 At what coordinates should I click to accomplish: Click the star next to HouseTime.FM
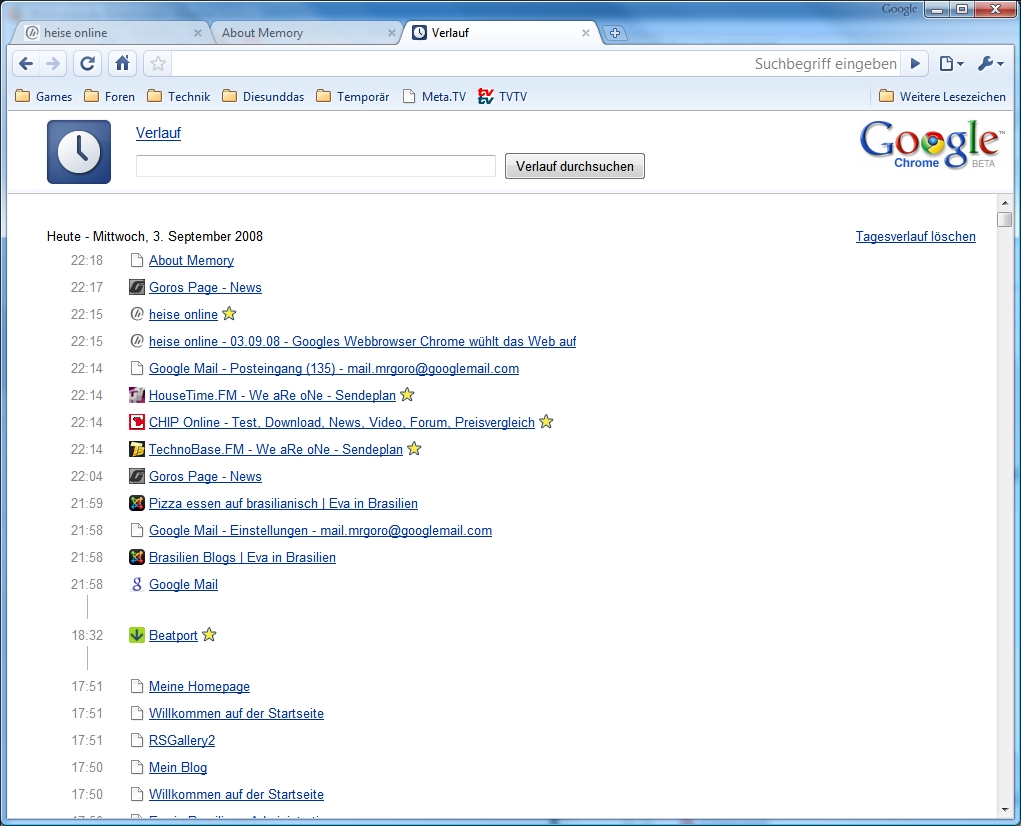coord(407,394)
